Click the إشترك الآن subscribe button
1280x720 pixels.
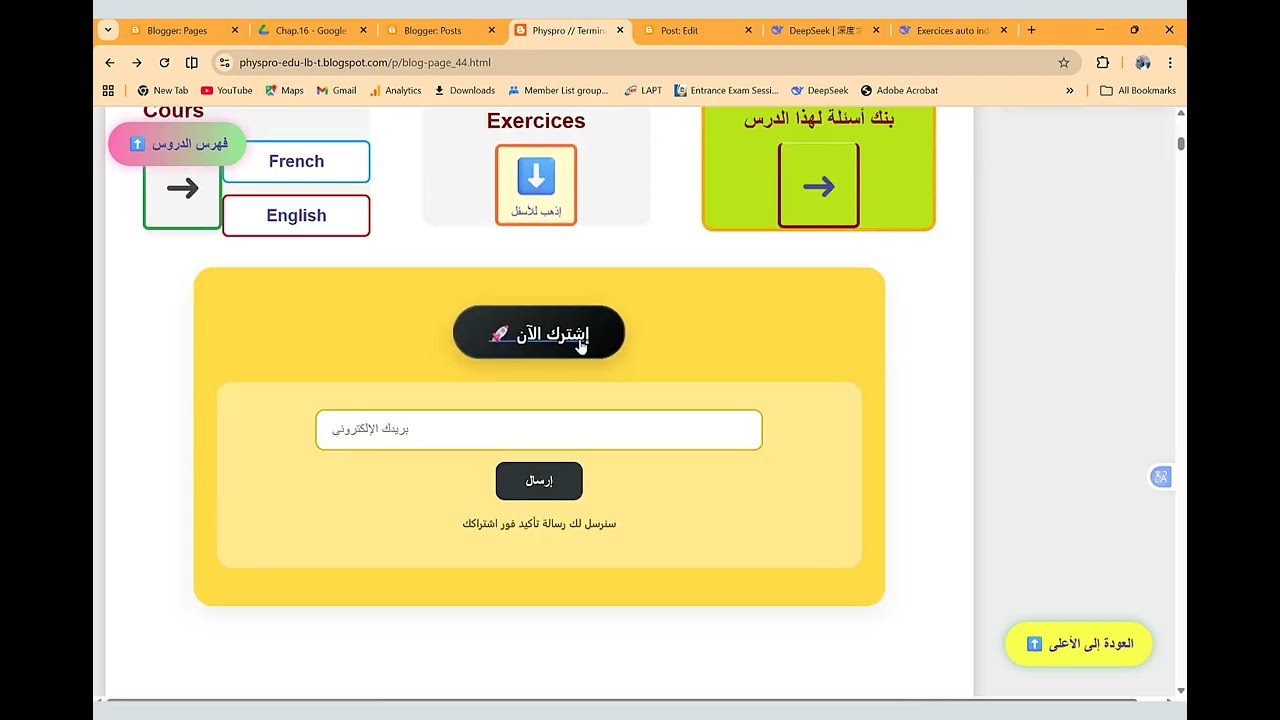coord(539,333)
